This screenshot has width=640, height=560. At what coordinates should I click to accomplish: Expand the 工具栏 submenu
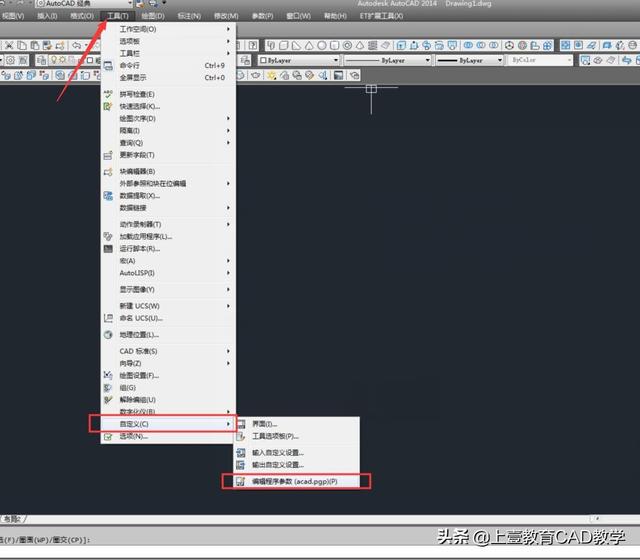tap(168, 53)
